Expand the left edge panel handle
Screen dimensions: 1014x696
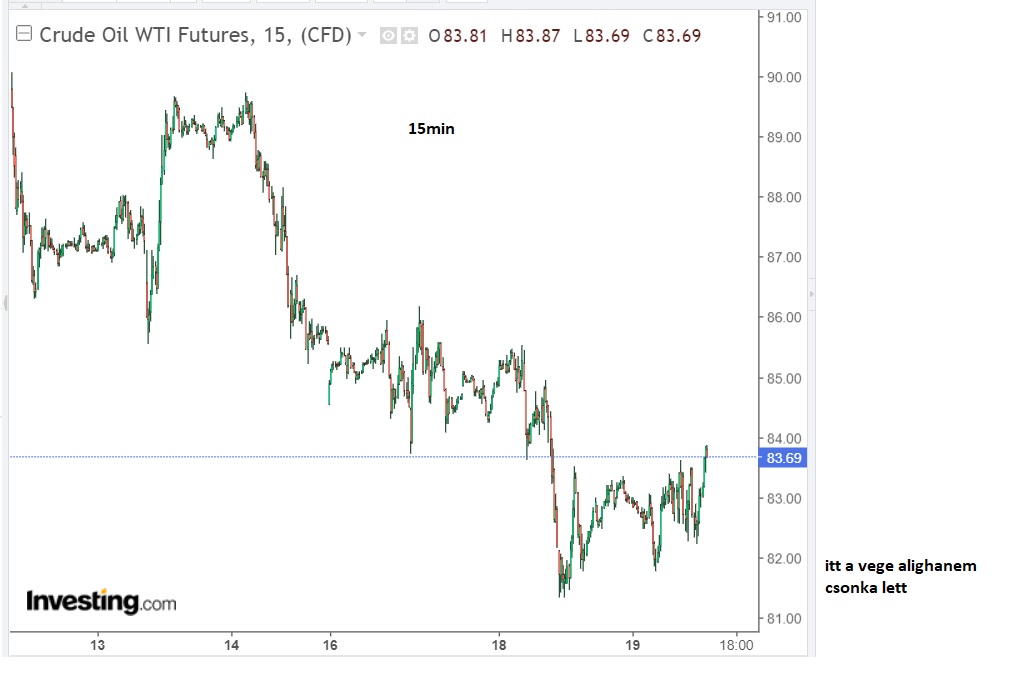tap(5, 302)
